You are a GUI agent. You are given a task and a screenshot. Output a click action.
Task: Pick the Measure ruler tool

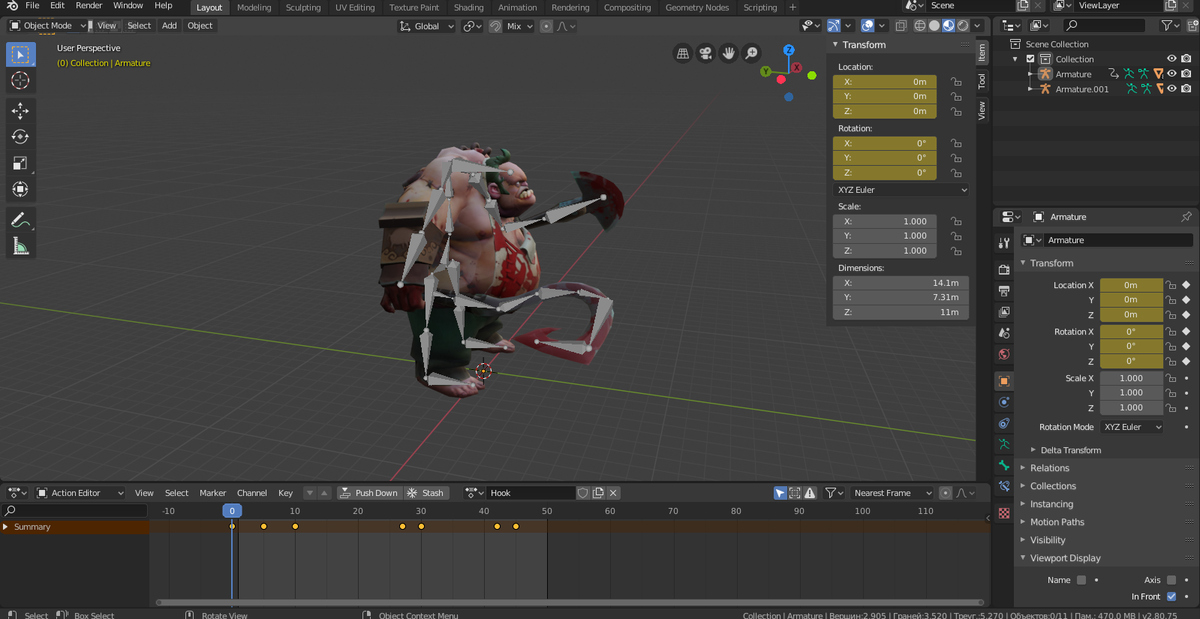pos(20,246)
